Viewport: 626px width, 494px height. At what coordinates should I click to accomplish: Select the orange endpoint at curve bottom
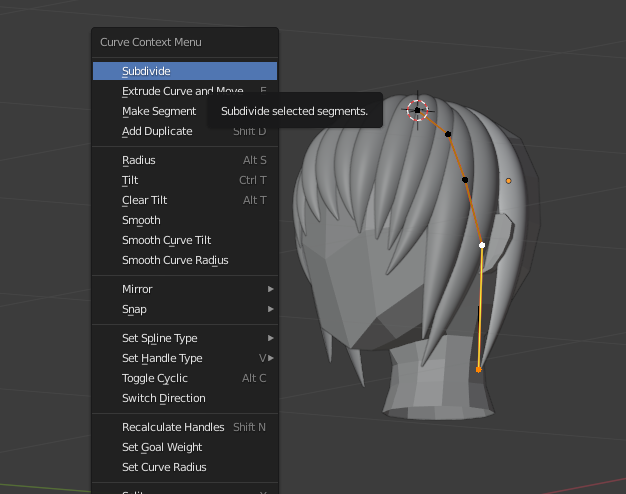[479, 370]
